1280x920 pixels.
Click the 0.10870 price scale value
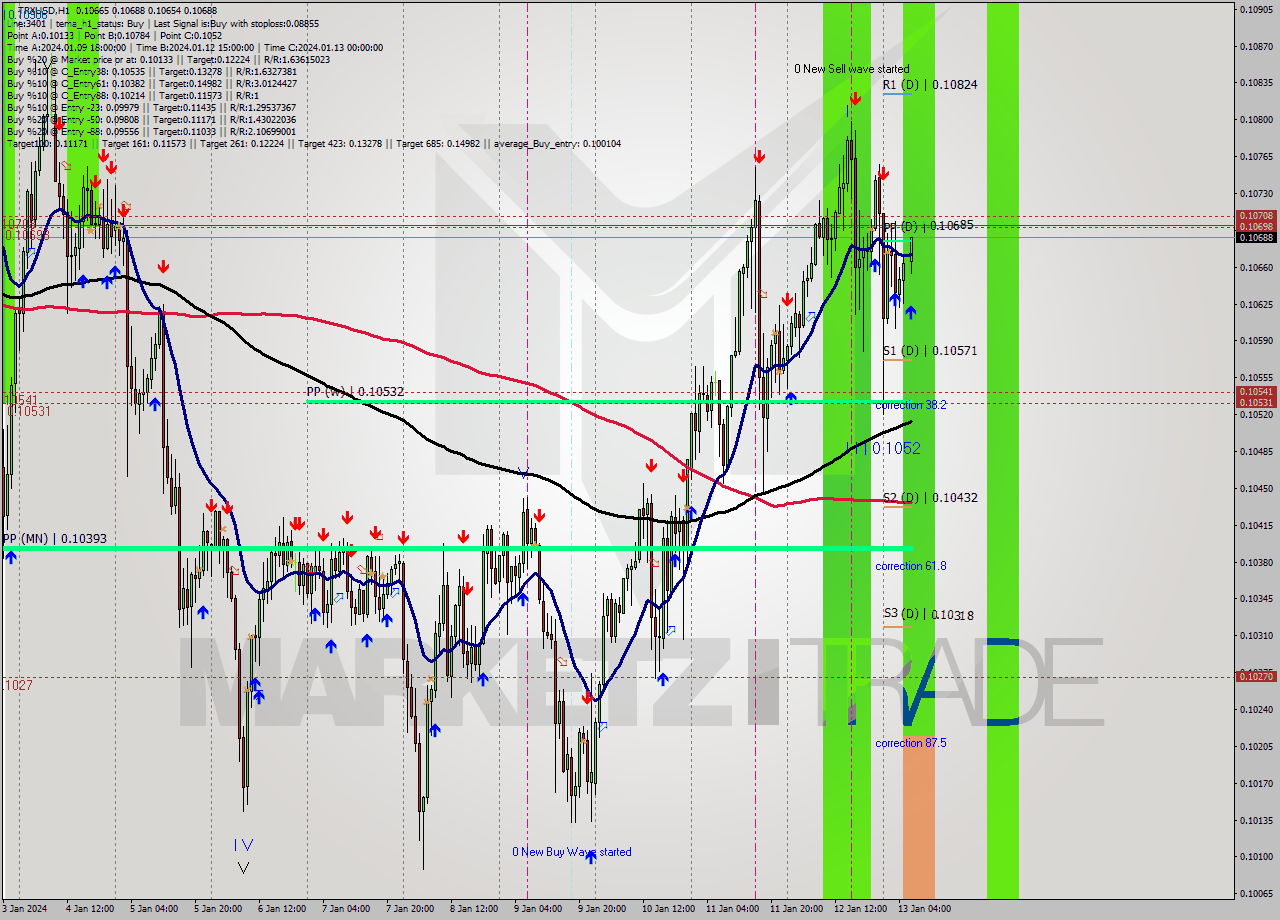click(1256, 46)
